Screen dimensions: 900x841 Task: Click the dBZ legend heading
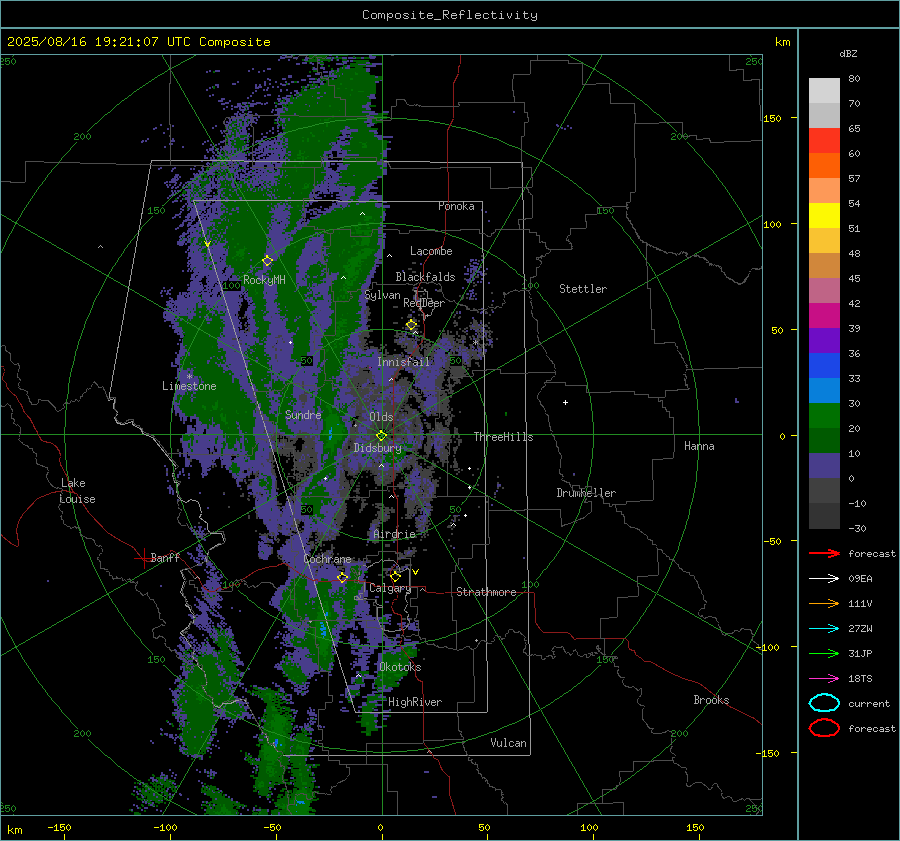(848, 53)
